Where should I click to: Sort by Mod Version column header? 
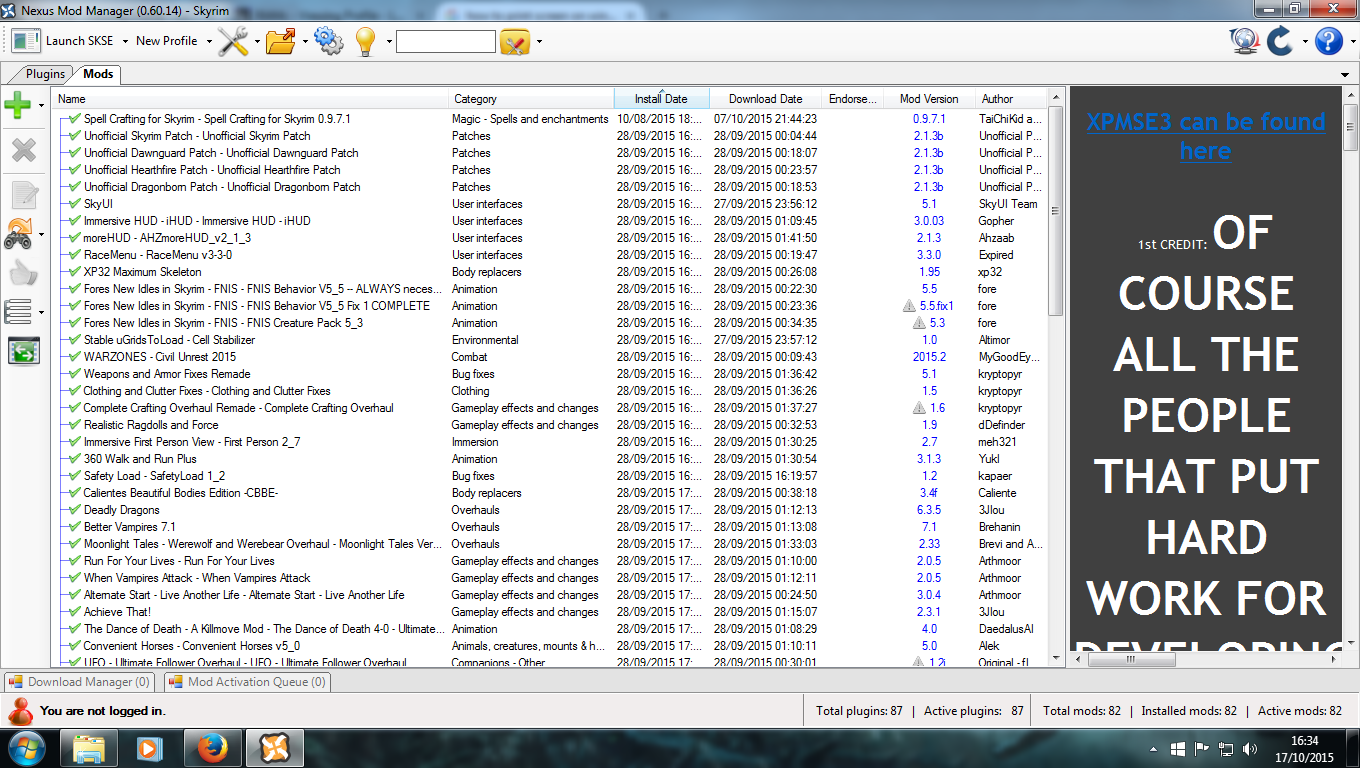(929, 99)
